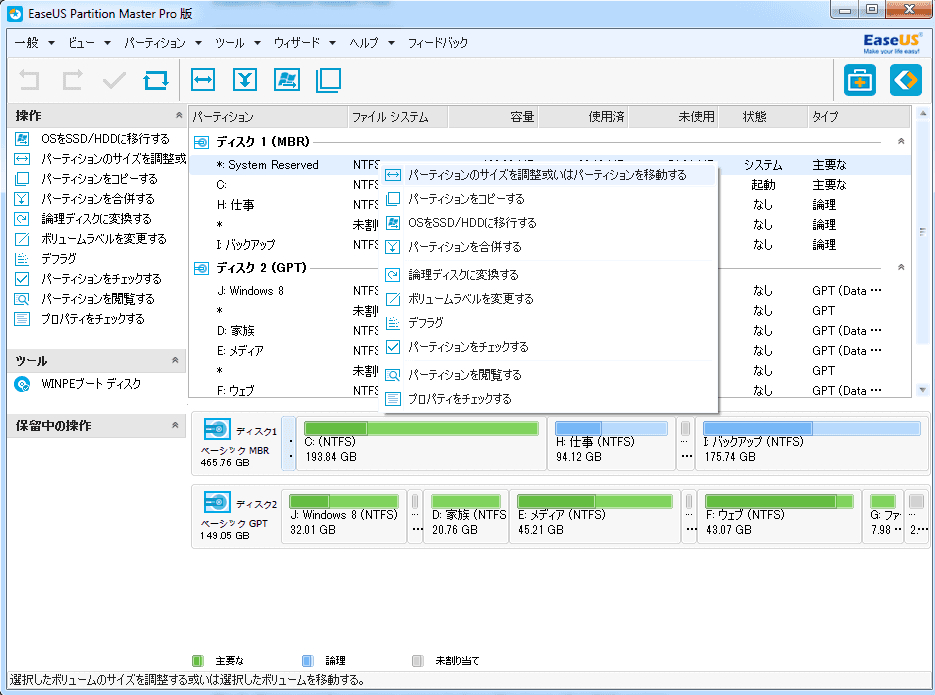Open the ヘルプ menu
The height and width of the screenshot is (695, 935).
pyautogui.click(x=371, y=43)
